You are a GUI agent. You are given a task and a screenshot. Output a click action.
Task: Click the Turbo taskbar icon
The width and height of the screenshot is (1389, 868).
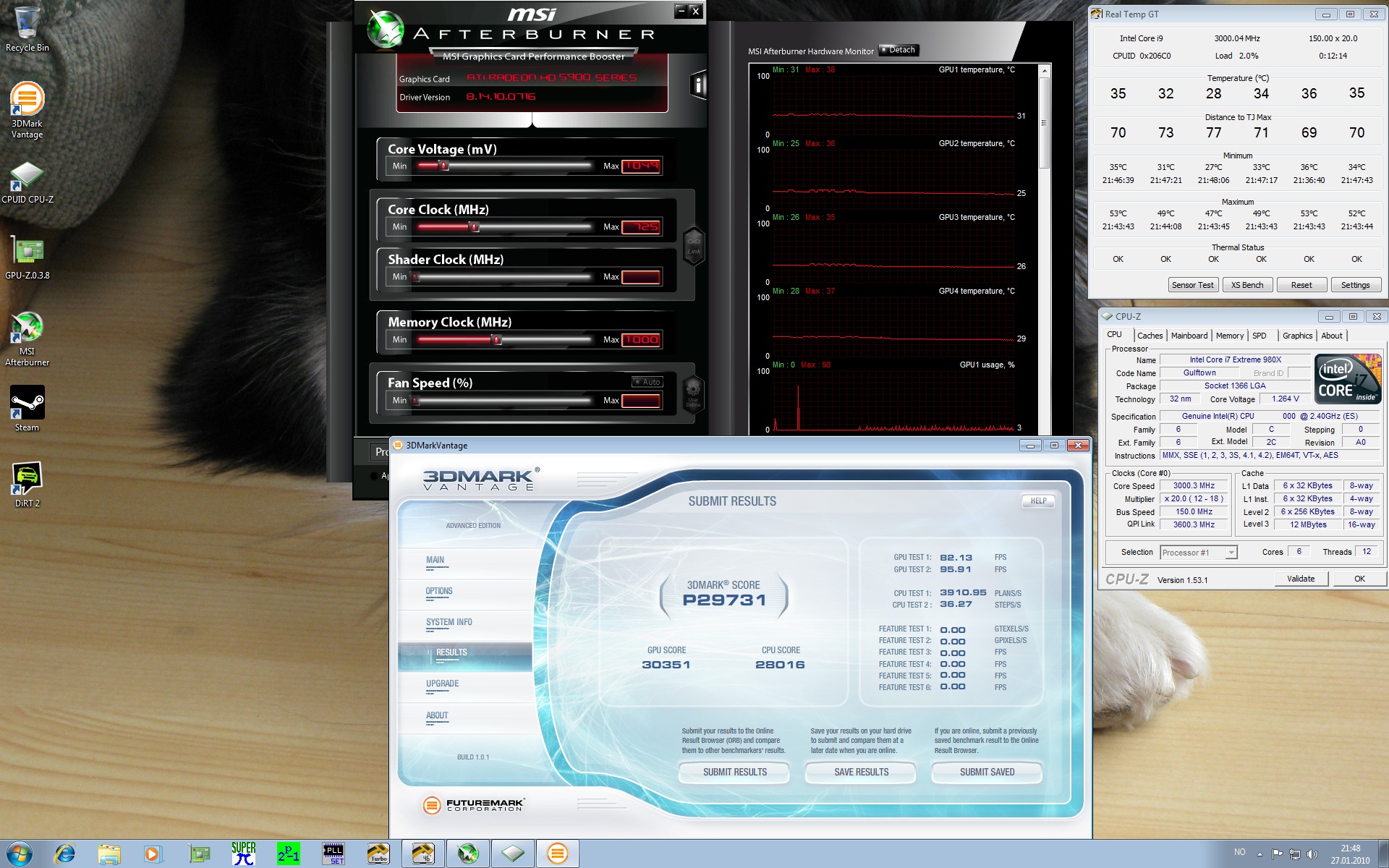pyautogui.click(x=378, y=854)
